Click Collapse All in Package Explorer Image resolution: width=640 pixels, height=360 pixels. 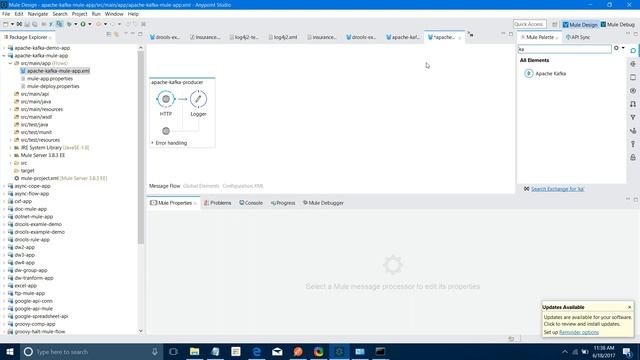[x=109, y=34]
